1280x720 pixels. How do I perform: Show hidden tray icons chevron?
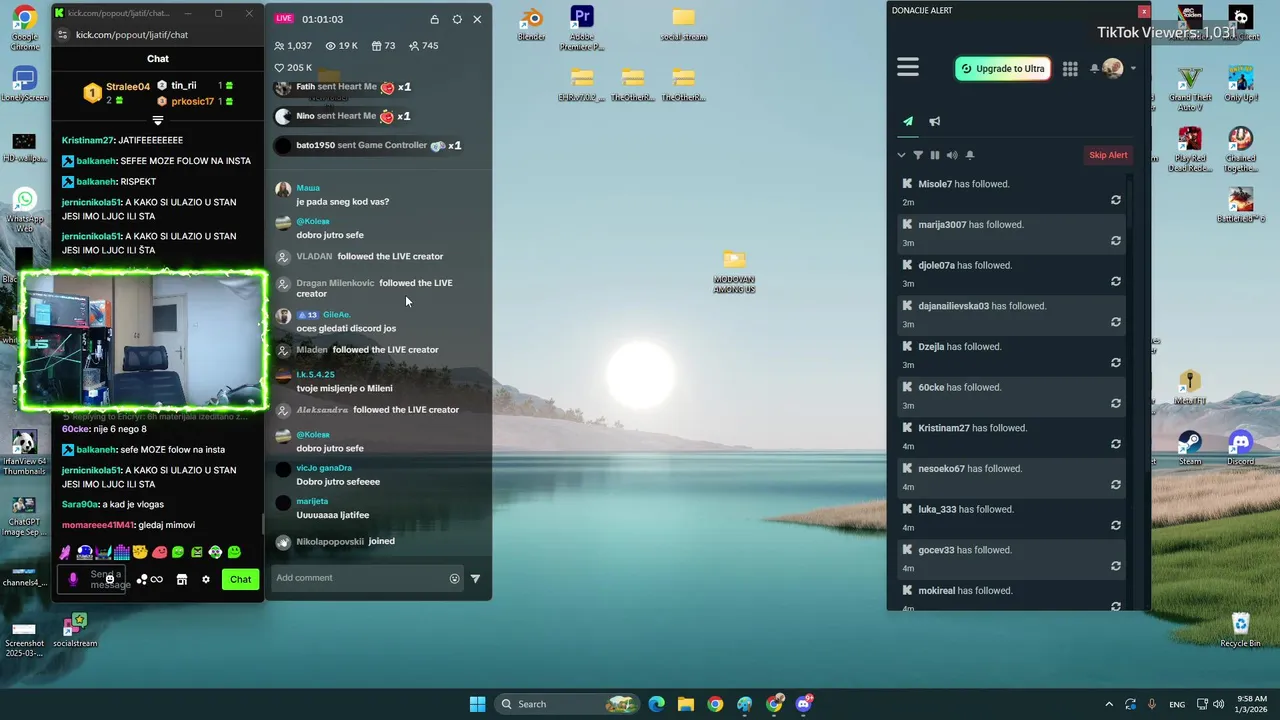(x=1108, y=704)
